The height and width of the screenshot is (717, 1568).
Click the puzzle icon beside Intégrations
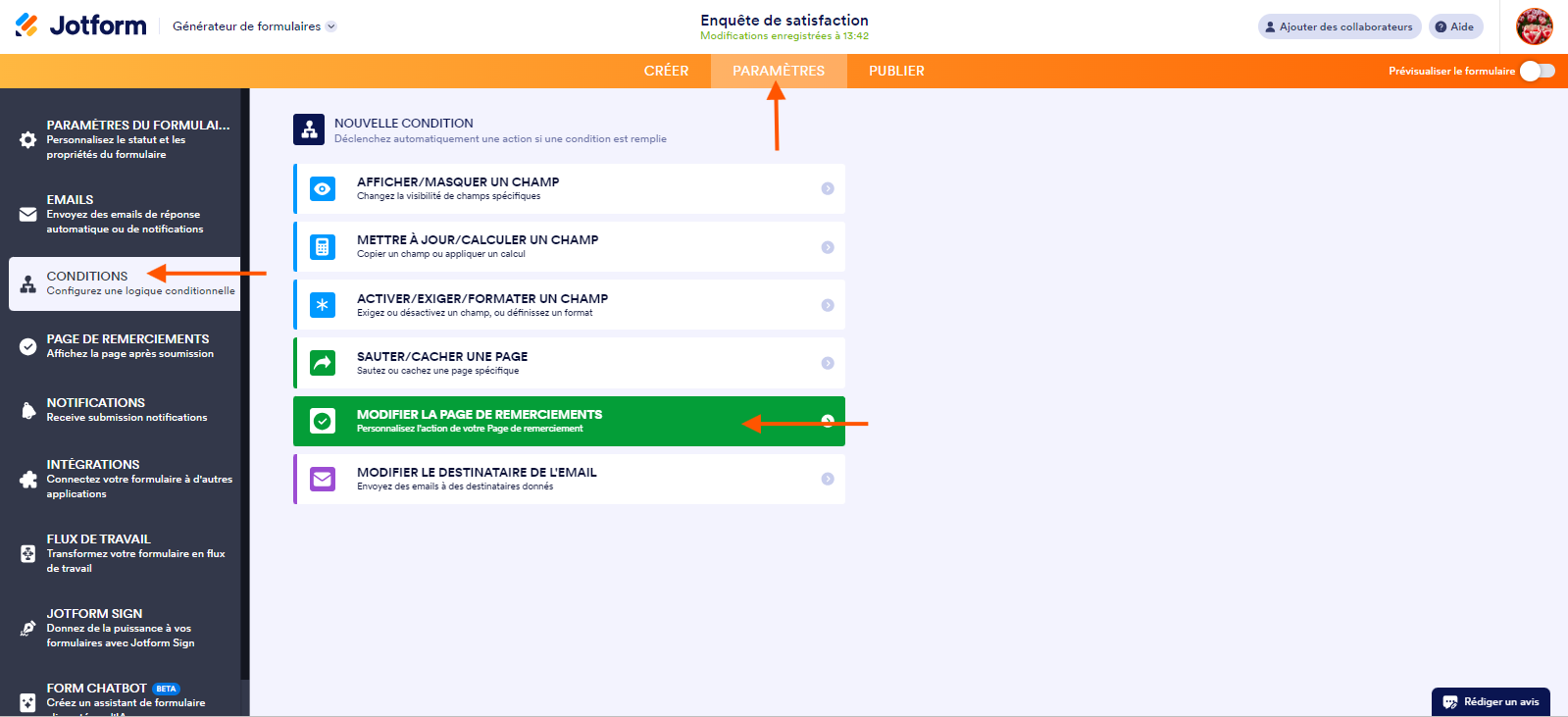pyautogui.click(x=28, y=480)
